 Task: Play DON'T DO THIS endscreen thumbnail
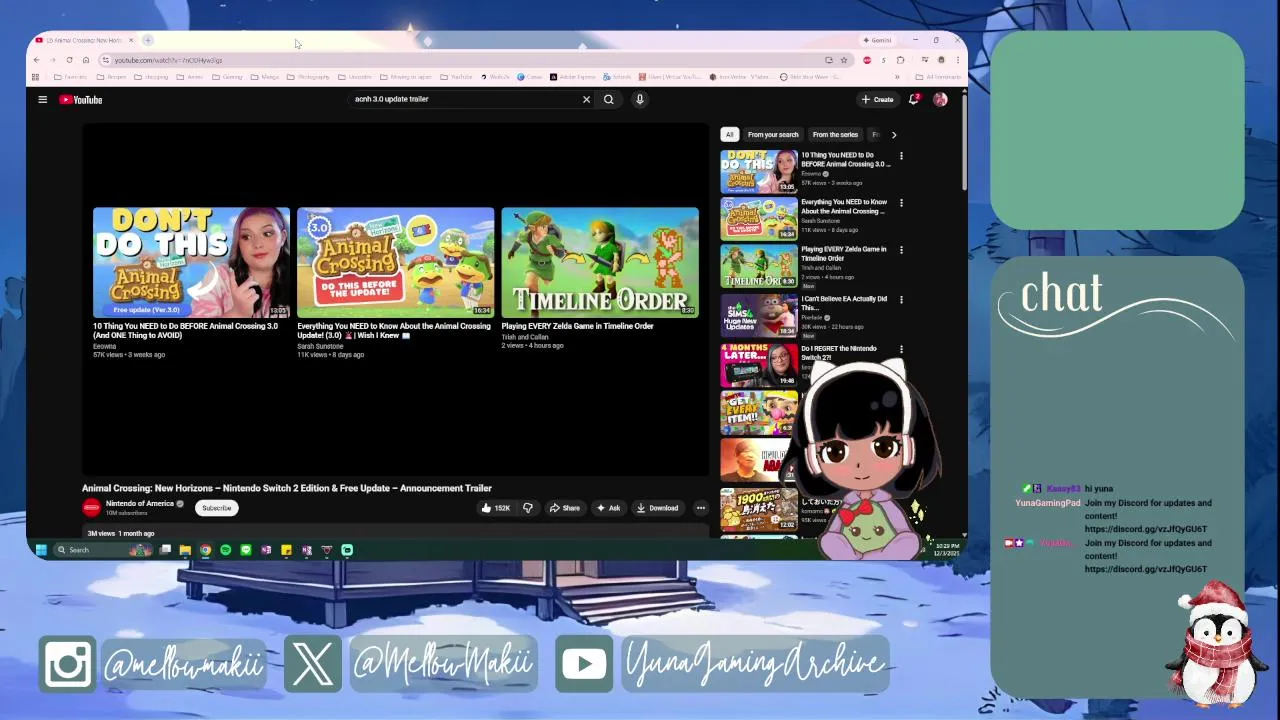point(191,263)
